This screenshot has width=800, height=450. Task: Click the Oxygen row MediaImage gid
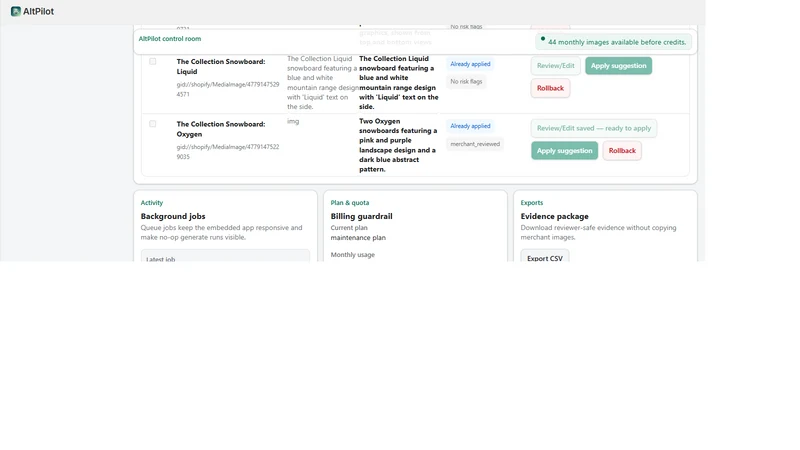pyautogui.click(x=228, y=152)
